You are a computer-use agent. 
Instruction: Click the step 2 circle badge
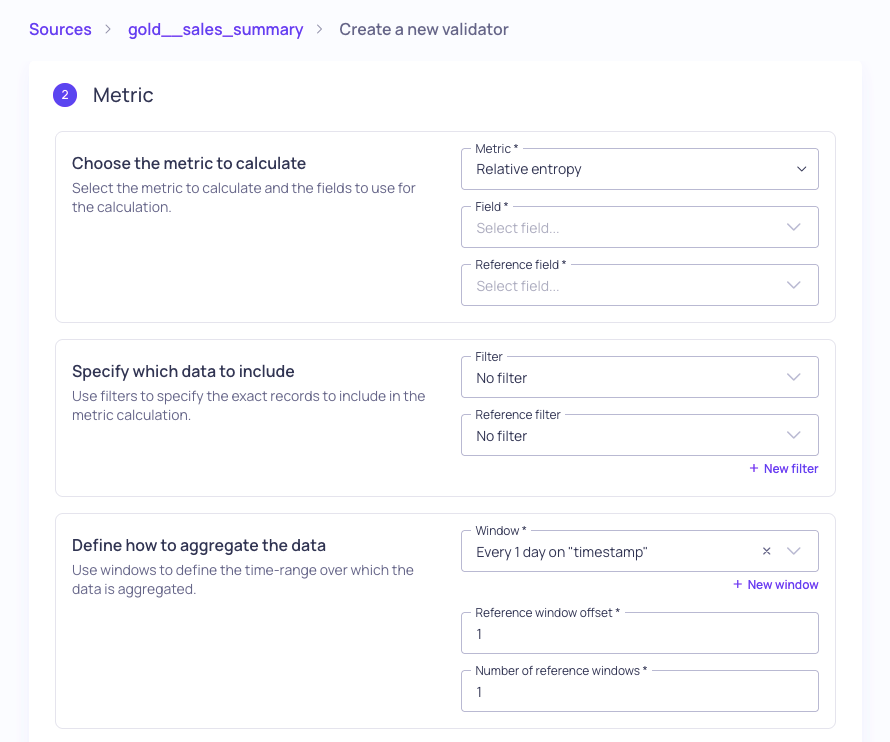click(x=65, y=95)
